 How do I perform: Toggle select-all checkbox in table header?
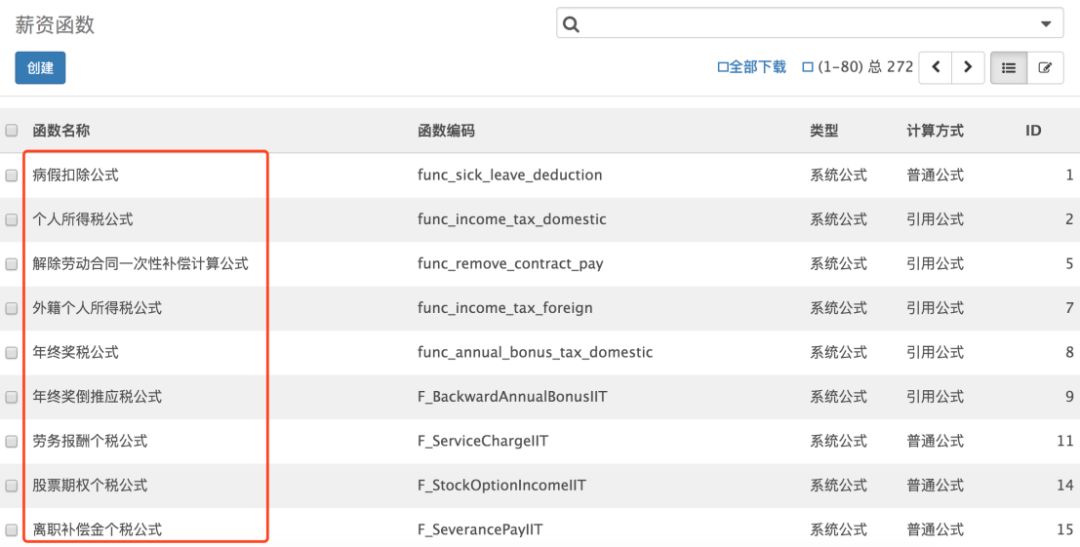12,131
